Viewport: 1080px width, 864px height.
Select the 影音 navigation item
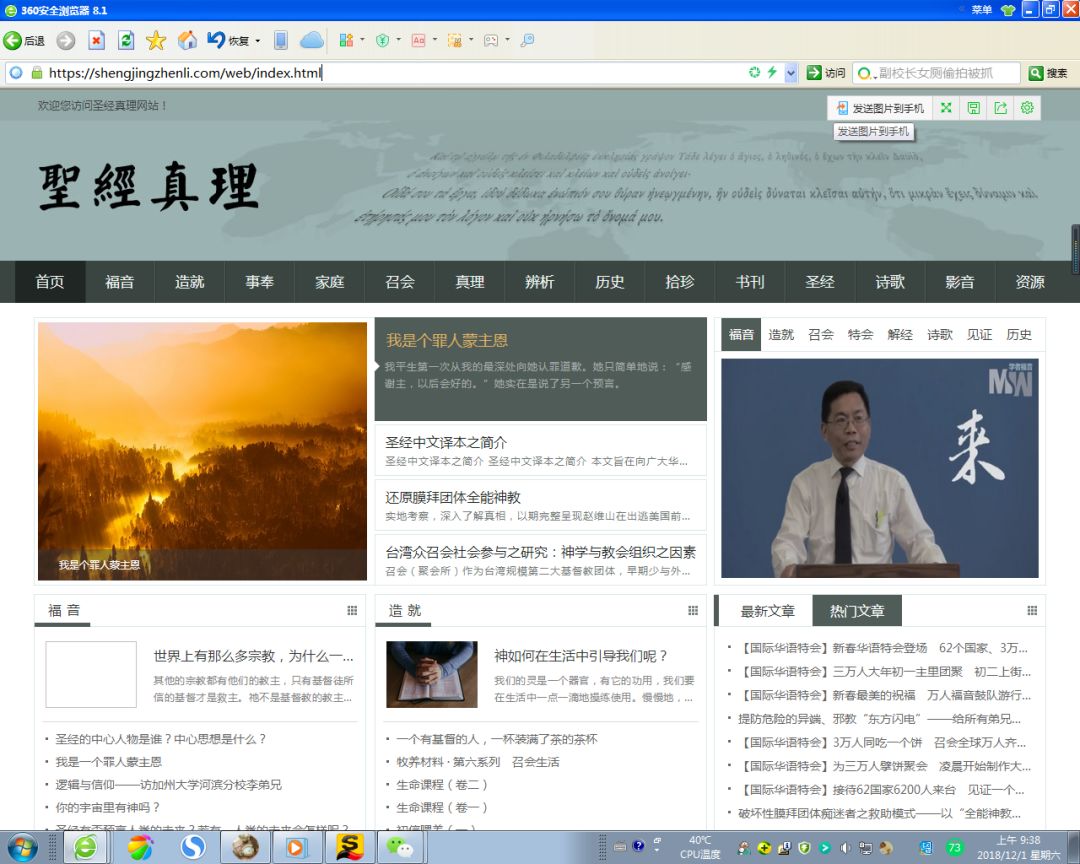click(x=959, y=282)
